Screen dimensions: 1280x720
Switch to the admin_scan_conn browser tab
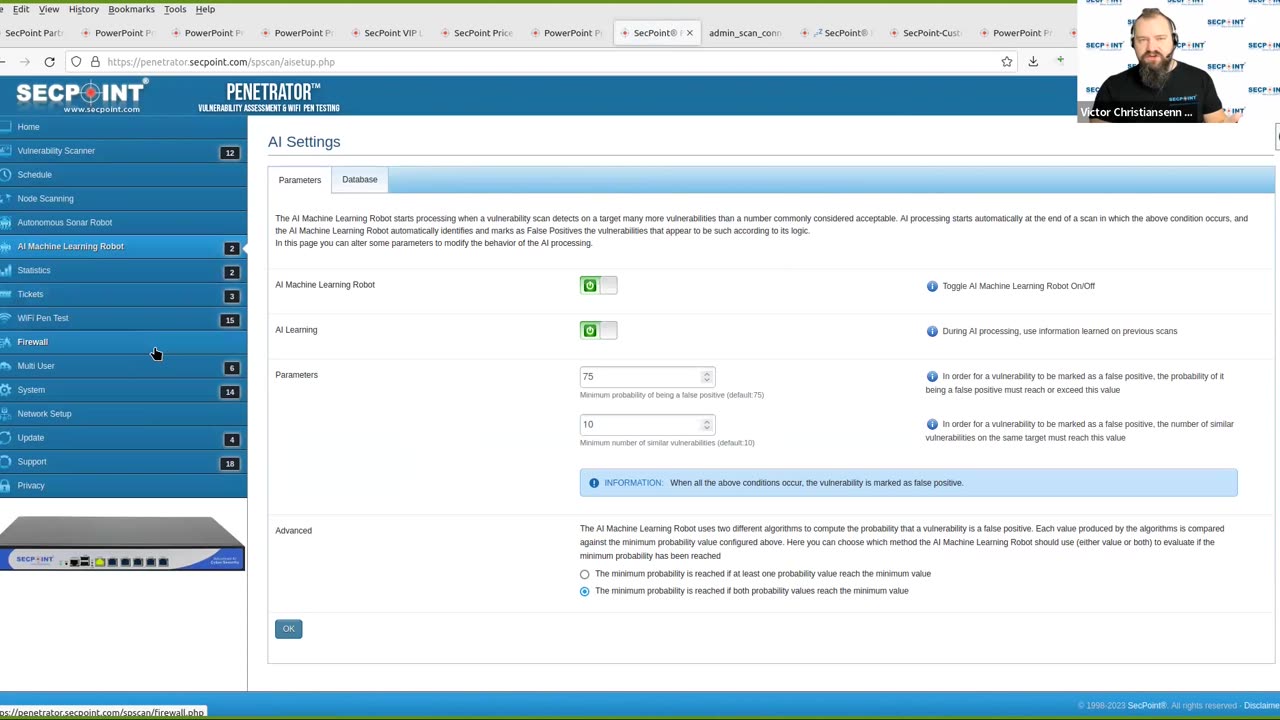[745, 33]
